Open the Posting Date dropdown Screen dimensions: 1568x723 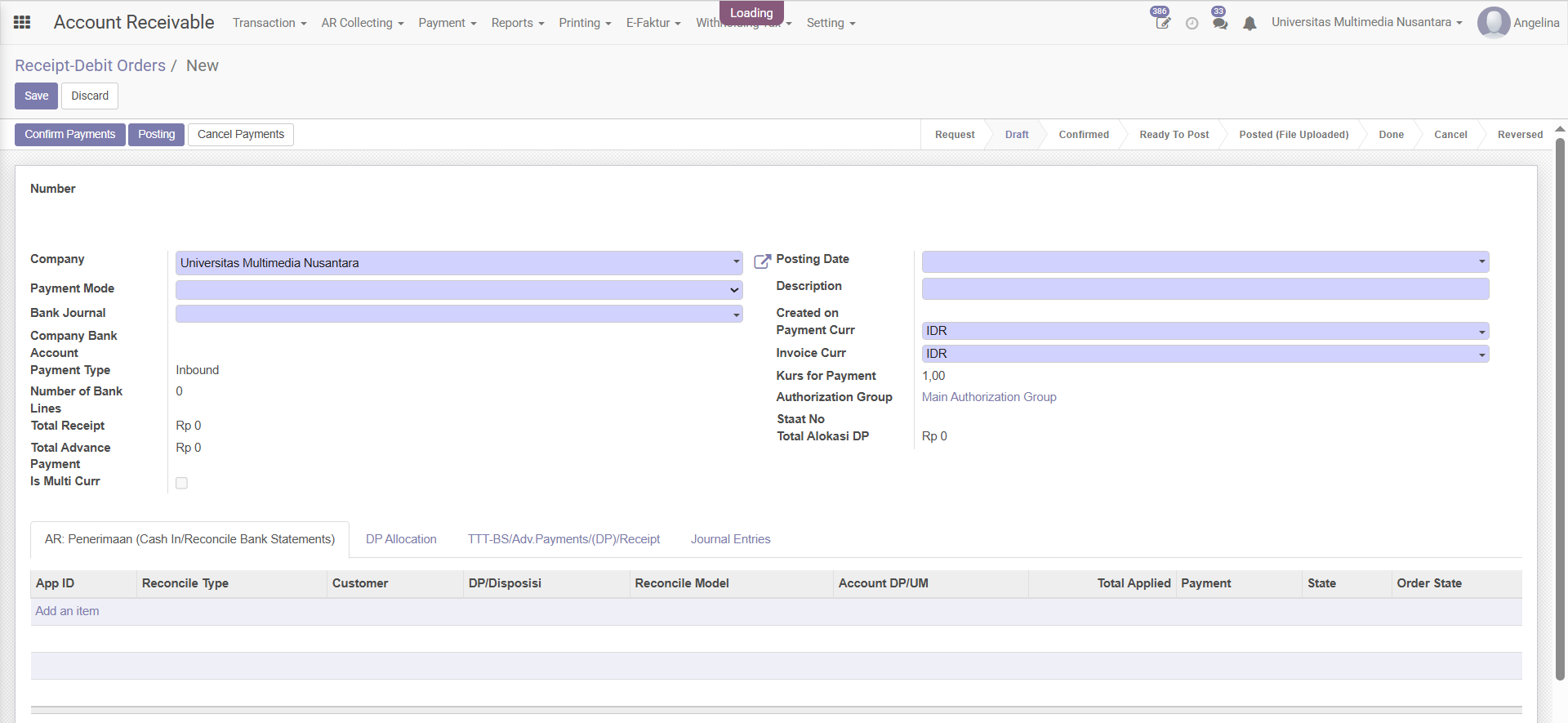[1205, 261]
